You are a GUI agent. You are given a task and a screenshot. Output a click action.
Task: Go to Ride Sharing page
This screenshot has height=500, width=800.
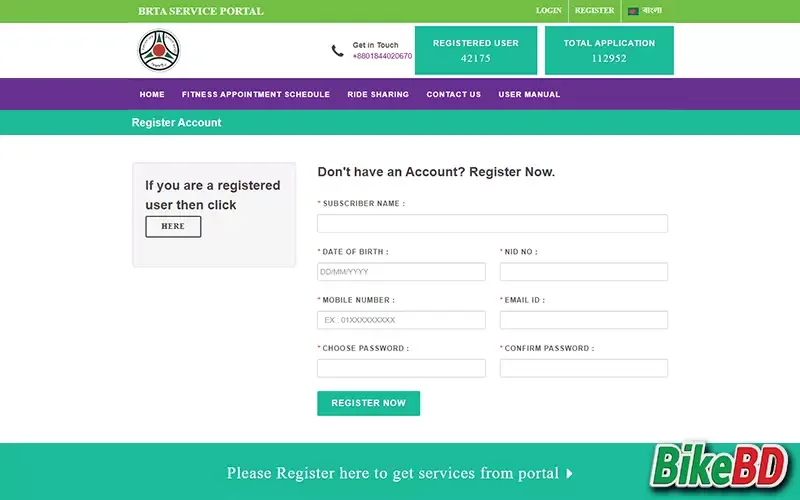tap(378, 94)
